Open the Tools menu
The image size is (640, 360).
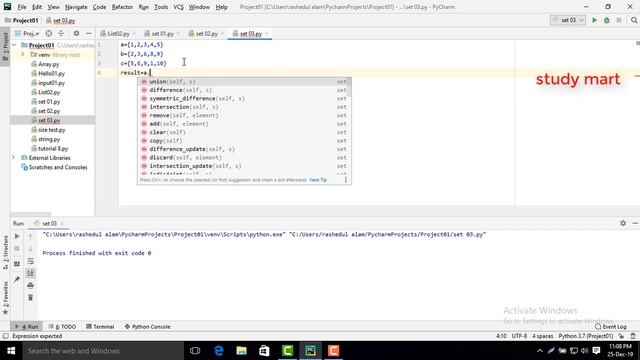click(161, 7)
